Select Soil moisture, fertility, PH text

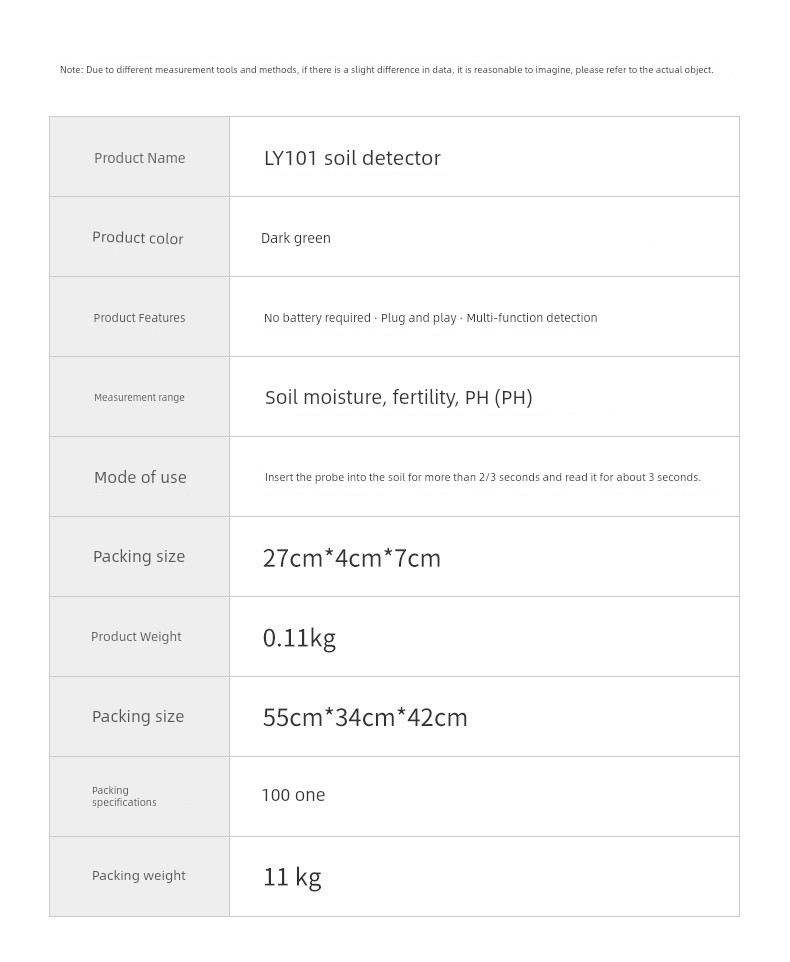pyautogui.click(x=399, y=398)
